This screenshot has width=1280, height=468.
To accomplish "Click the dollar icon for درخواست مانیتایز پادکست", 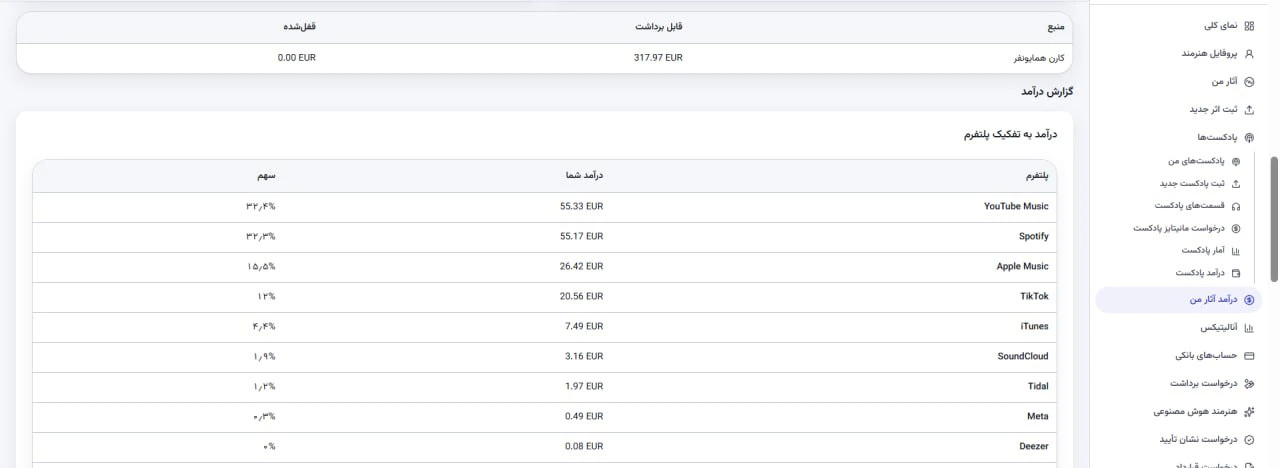I will click(x=1236, y=228).
